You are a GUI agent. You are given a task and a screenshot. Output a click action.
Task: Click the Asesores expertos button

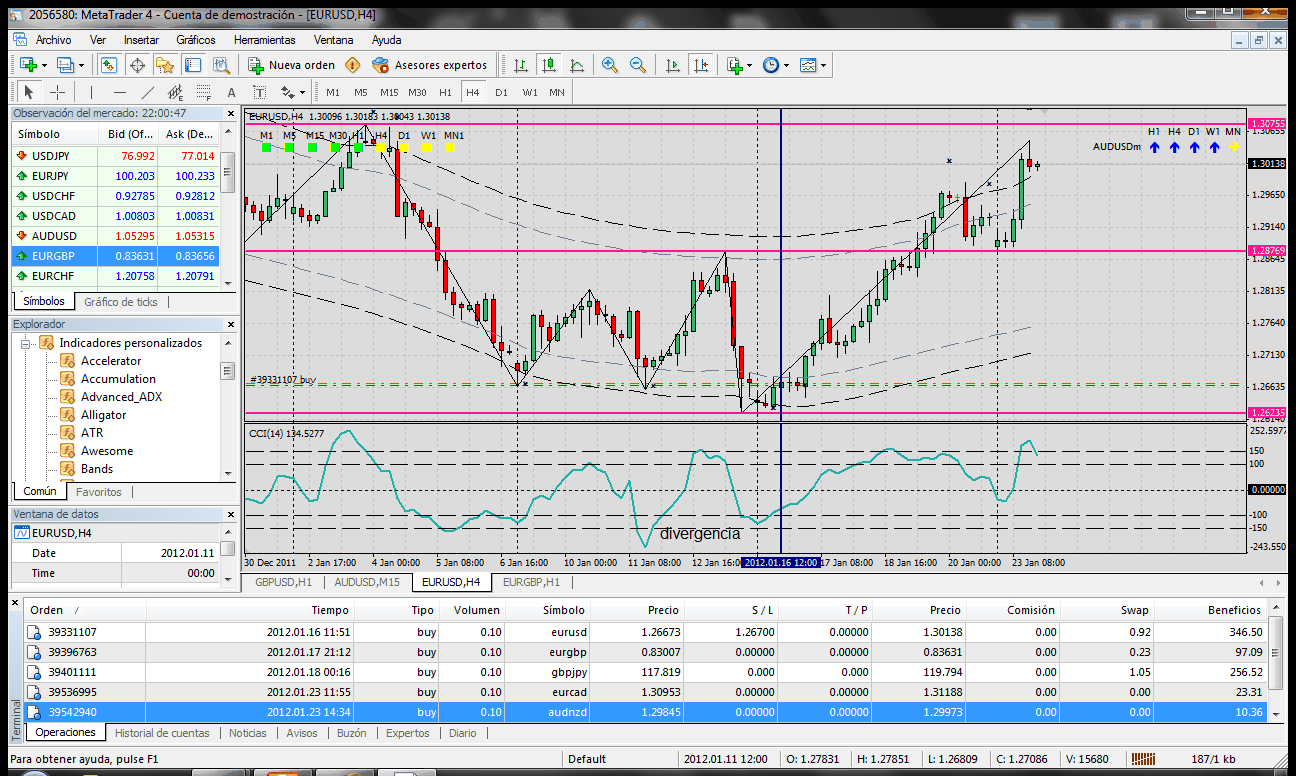point(430,65)
